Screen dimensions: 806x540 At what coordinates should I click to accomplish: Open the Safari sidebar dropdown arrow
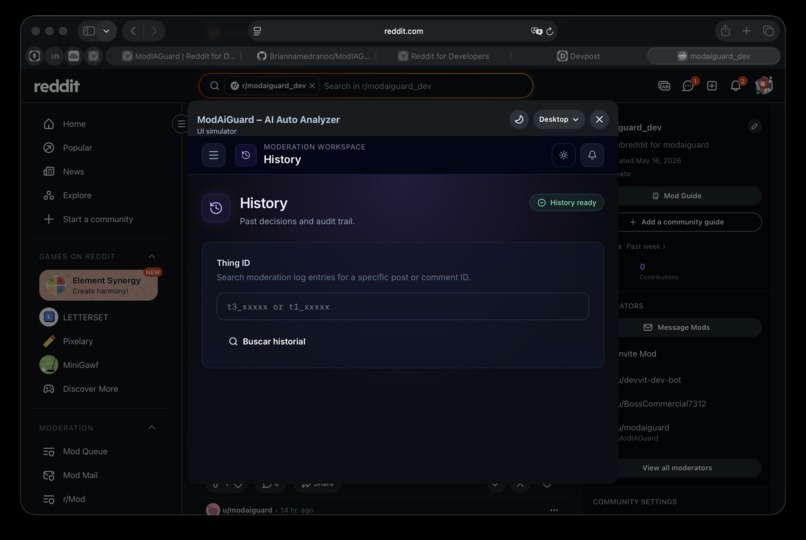(x=106, y=31)
